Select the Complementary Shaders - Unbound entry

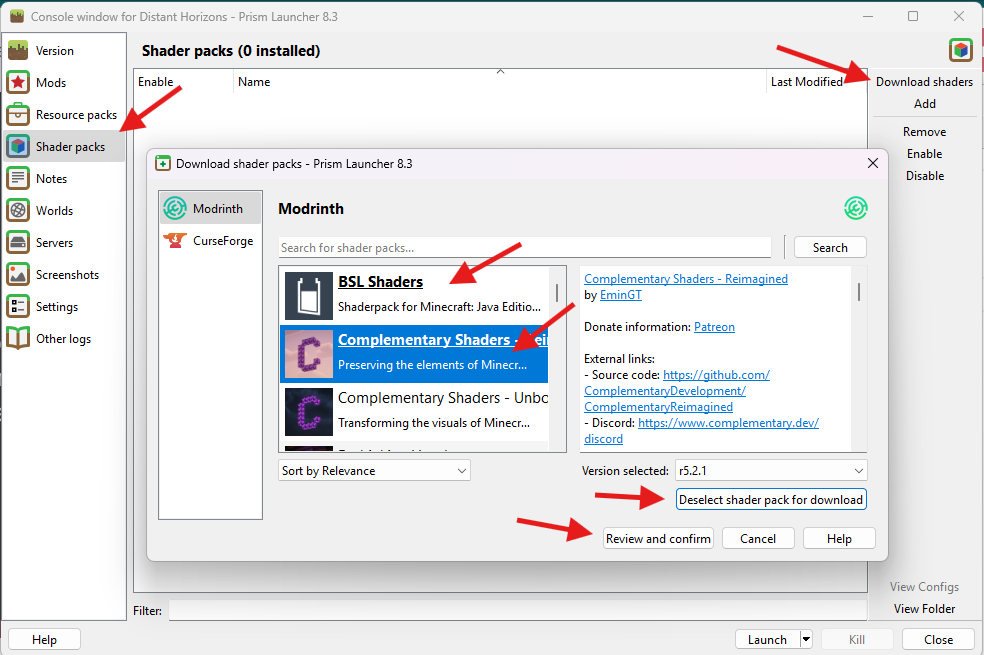[x=414, y=412]
